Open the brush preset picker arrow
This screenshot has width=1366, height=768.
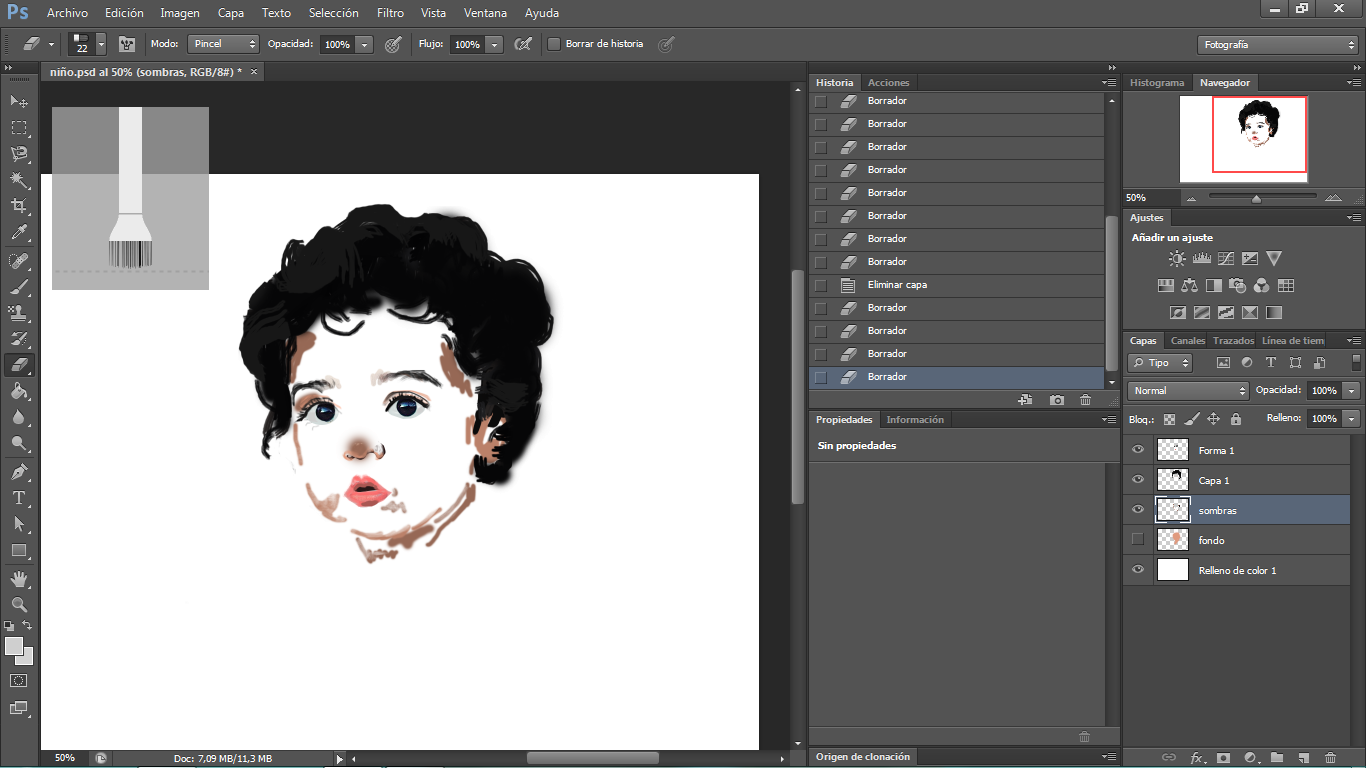(x=101, y=44)
